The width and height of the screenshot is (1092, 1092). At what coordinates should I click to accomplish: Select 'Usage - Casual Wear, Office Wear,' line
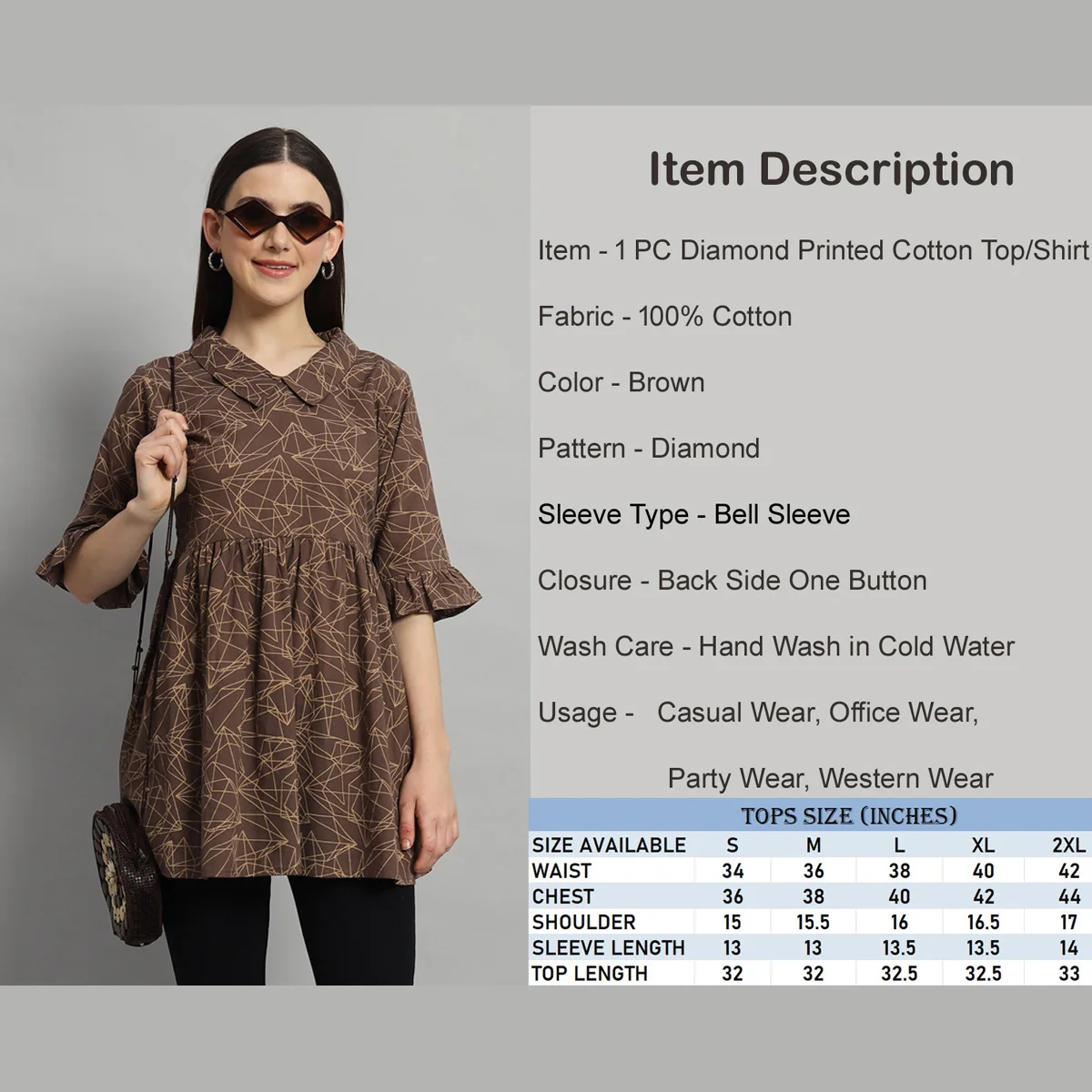(758, 713)
